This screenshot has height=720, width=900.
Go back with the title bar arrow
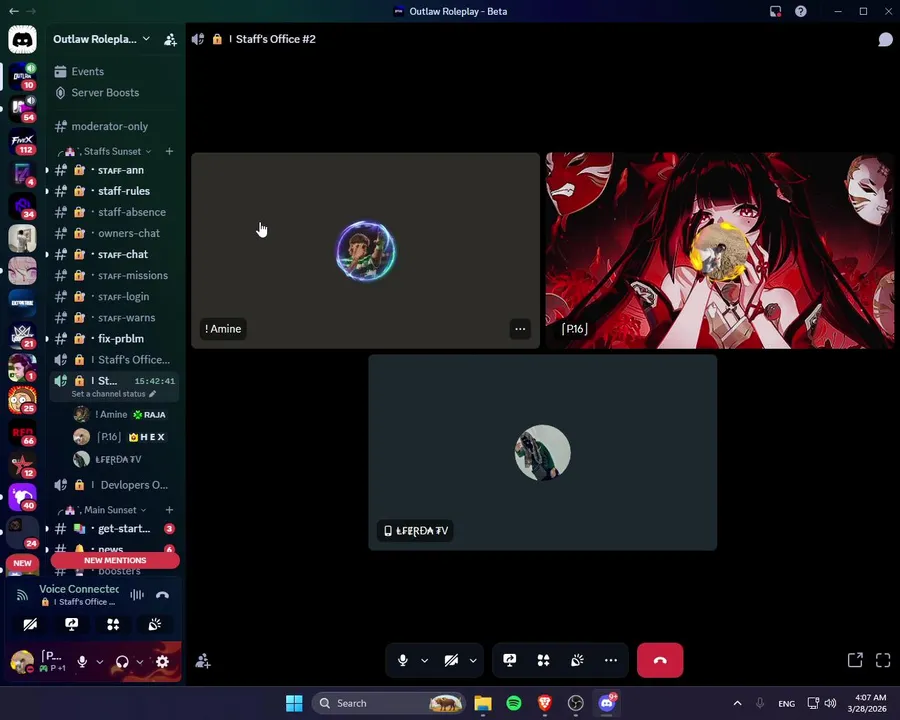14,11
